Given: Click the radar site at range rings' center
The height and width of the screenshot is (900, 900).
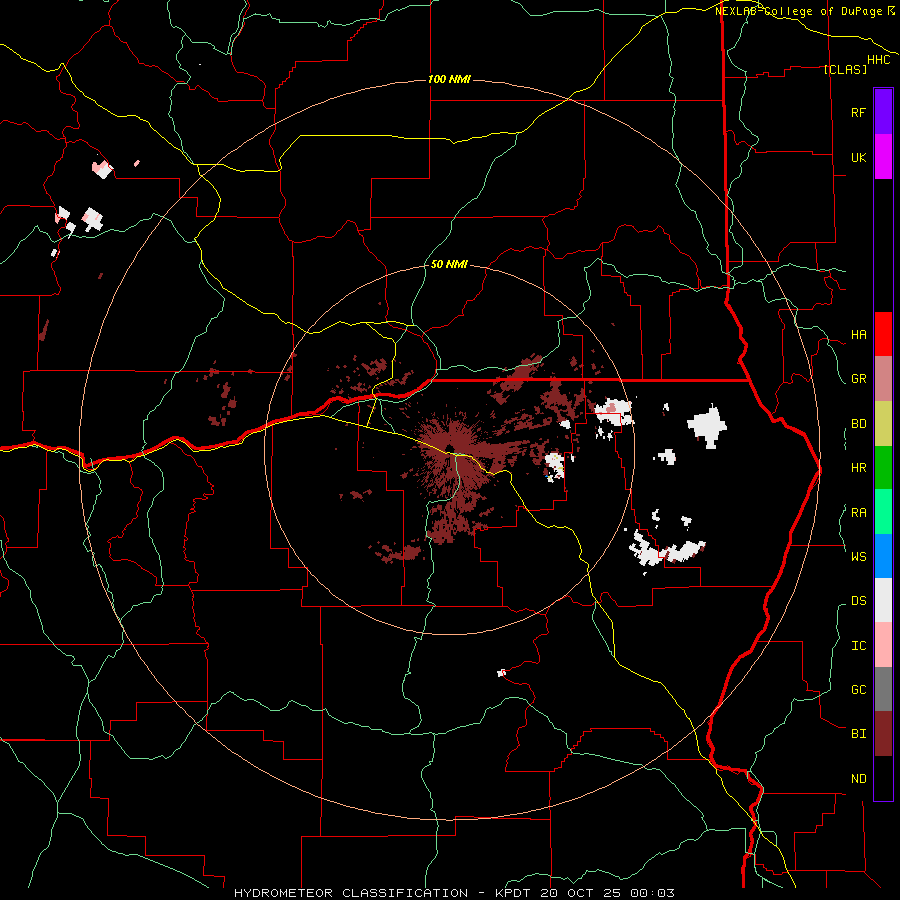Looking at the screenshot, I should pyautogui.click(x=449, y=449).
